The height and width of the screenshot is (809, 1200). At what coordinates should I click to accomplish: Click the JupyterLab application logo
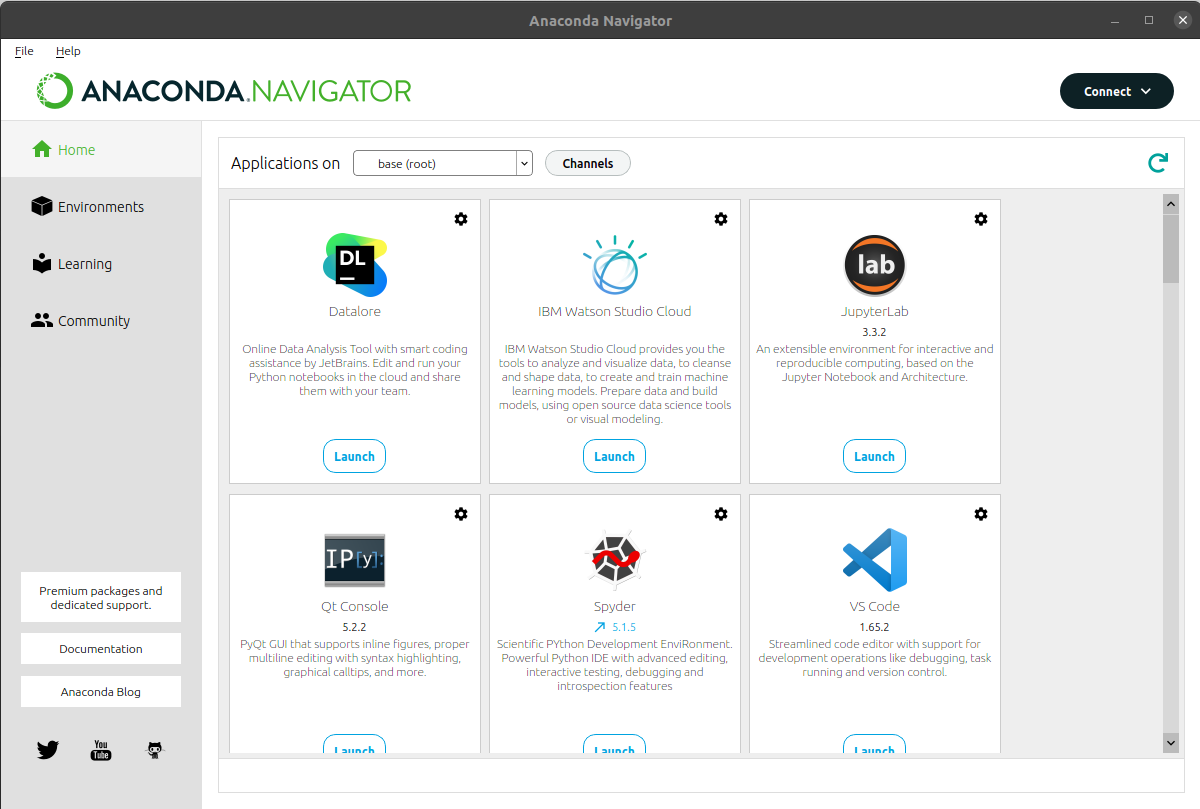click(875, 265)
